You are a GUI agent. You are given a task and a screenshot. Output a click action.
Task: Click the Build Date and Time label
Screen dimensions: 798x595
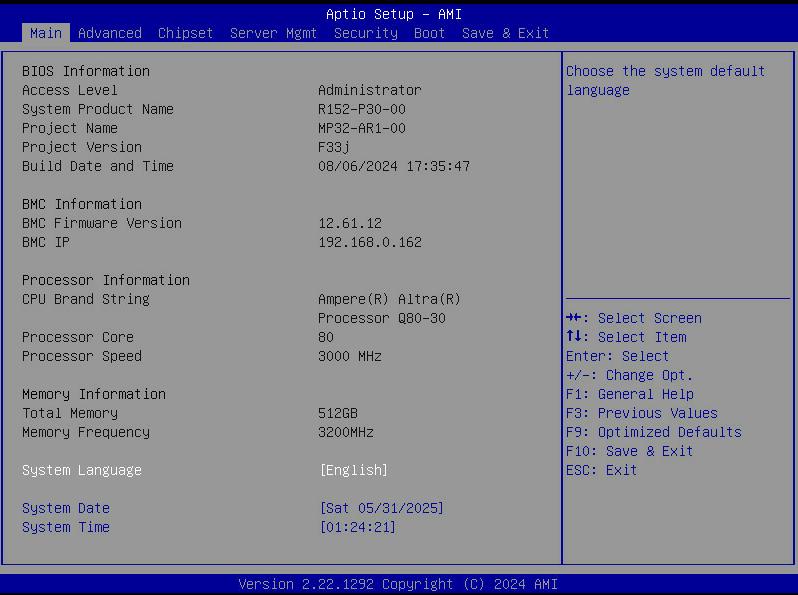(98, 166)
